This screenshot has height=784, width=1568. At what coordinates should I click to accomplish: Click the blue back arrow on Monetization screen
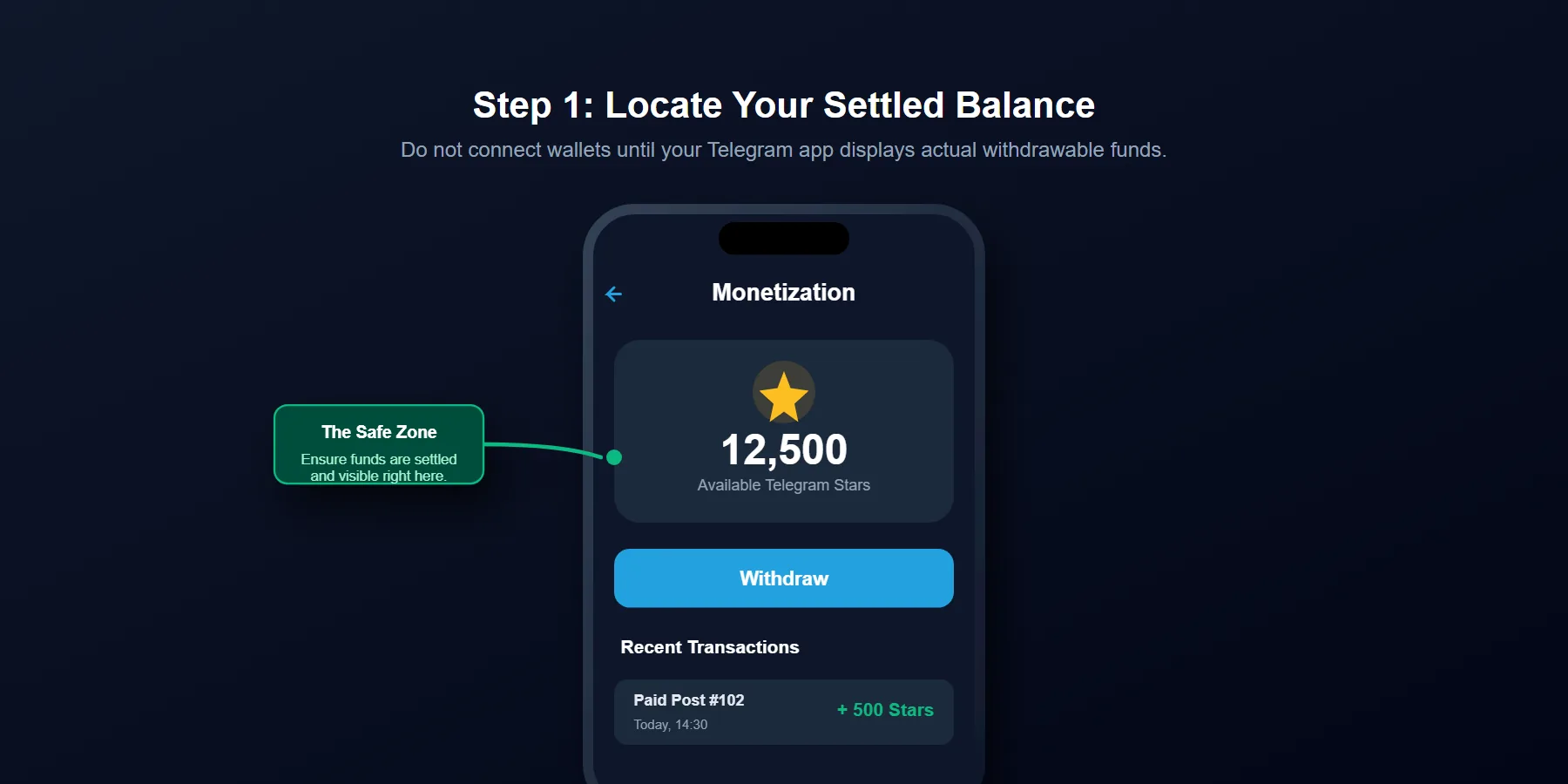pos(614,294)
